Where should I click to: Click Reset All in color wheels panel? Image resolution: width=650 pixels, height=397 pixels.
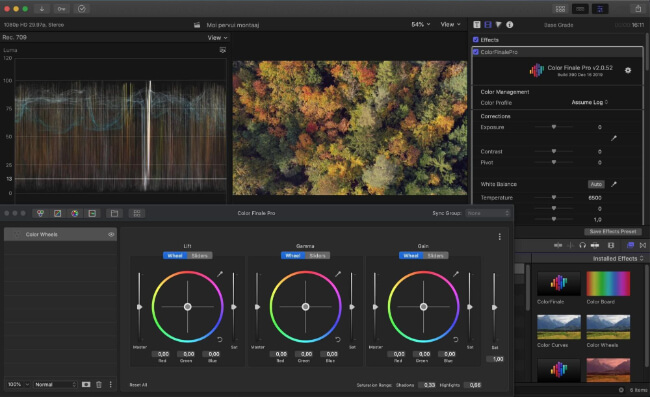pyautogui.click(x=138, y=385)
